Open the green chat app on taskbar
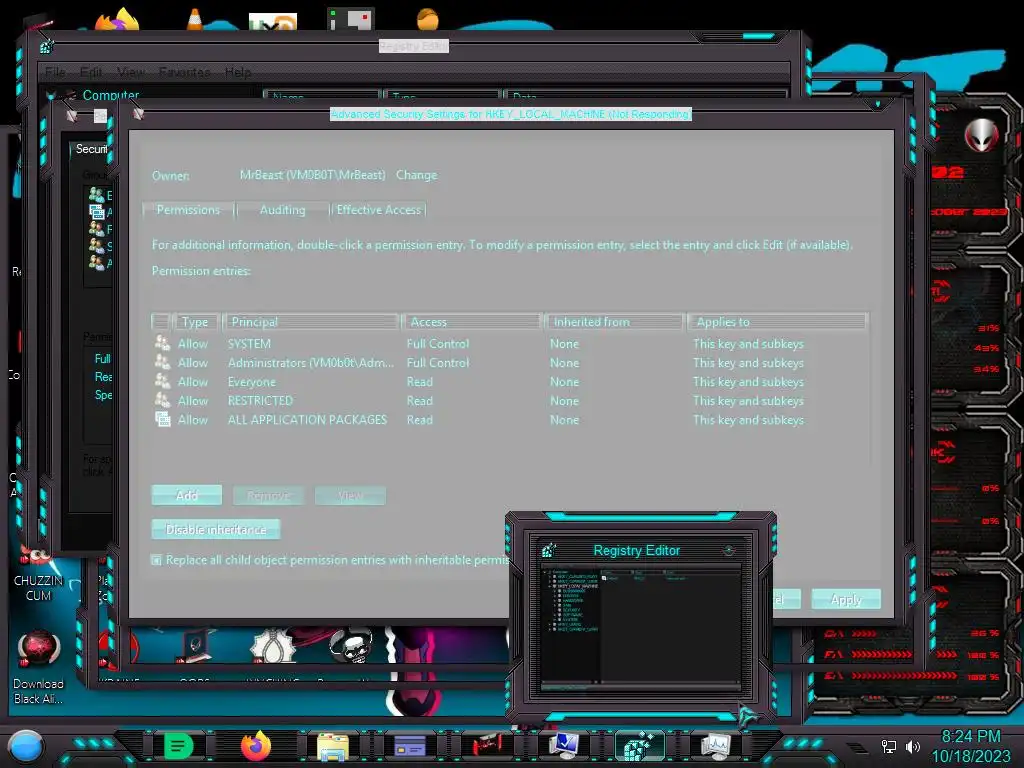Screen dimensions: 1024x768 (178, 746)
